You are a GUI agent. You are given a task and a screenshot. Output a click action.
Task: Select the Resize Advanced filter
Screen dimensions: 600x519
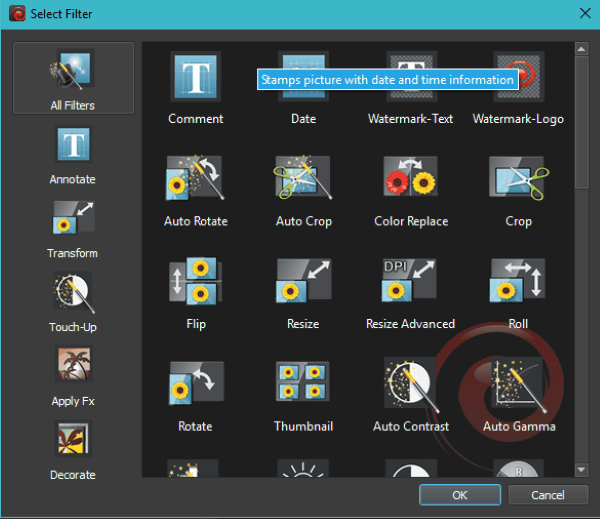click(x=410, y=283)
